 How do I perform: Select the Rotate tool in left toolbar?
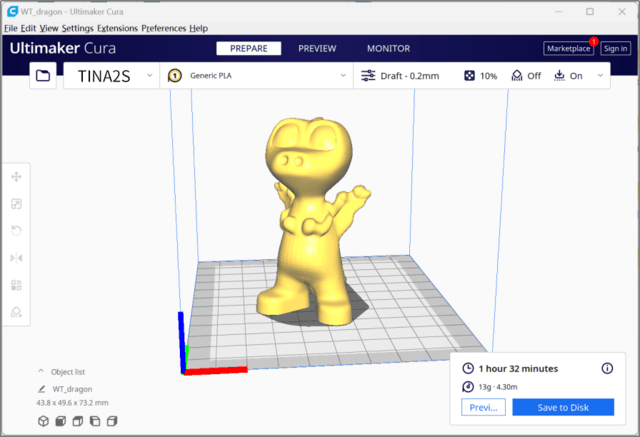click(16, 231)
